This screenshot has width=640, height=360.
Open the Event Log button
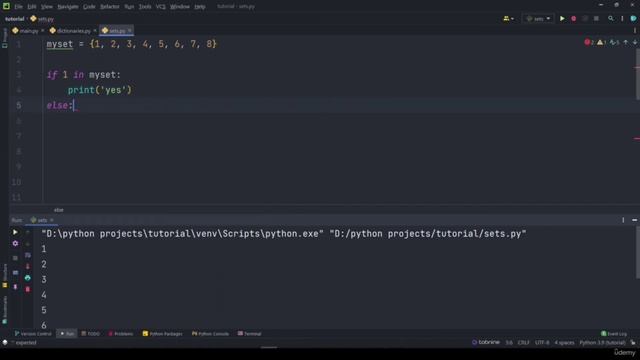pyautogui.click(x=614, y=333)
